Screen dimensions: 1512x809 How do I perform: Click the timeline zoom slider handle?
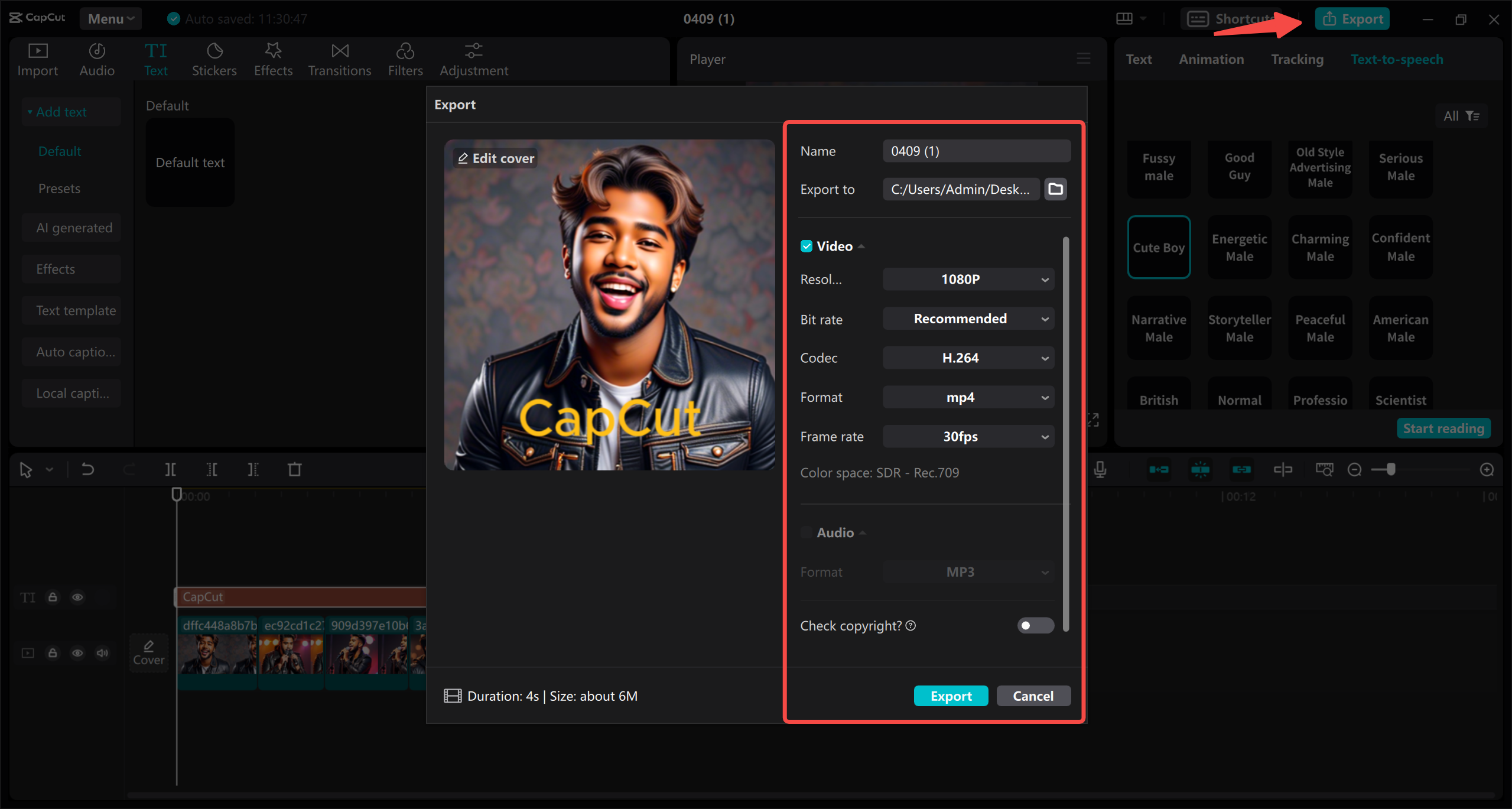[x=1391, y=470]
